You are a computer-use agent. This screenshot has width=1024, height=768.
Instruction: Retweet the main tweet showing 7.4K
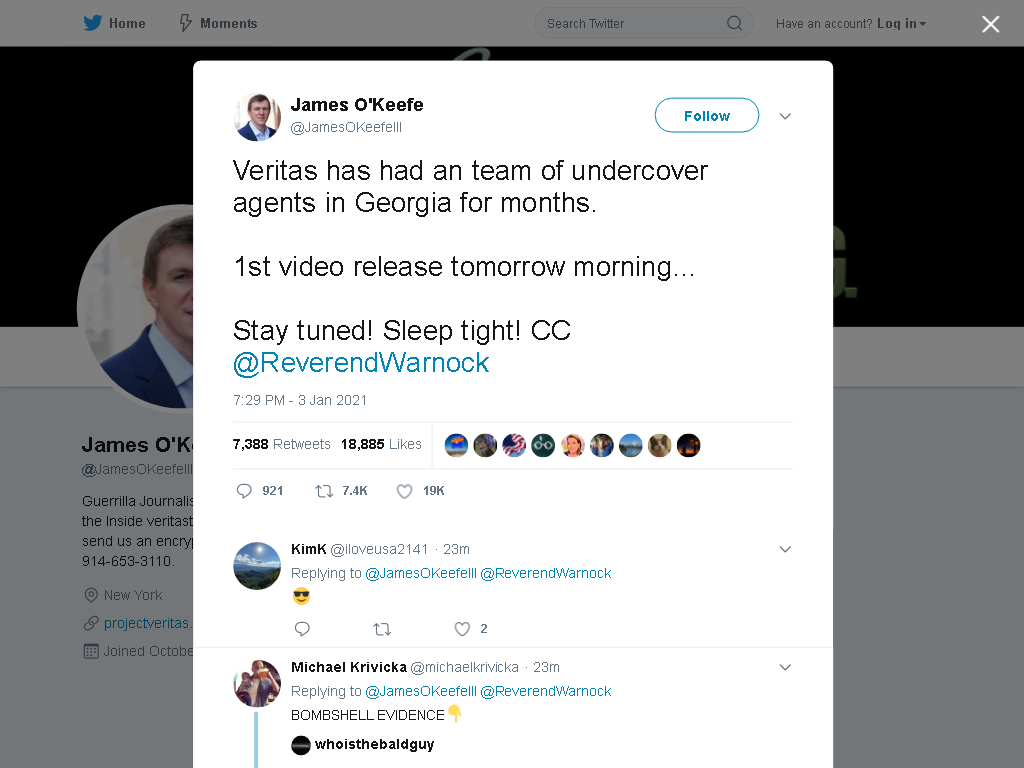tap(324, 491)
